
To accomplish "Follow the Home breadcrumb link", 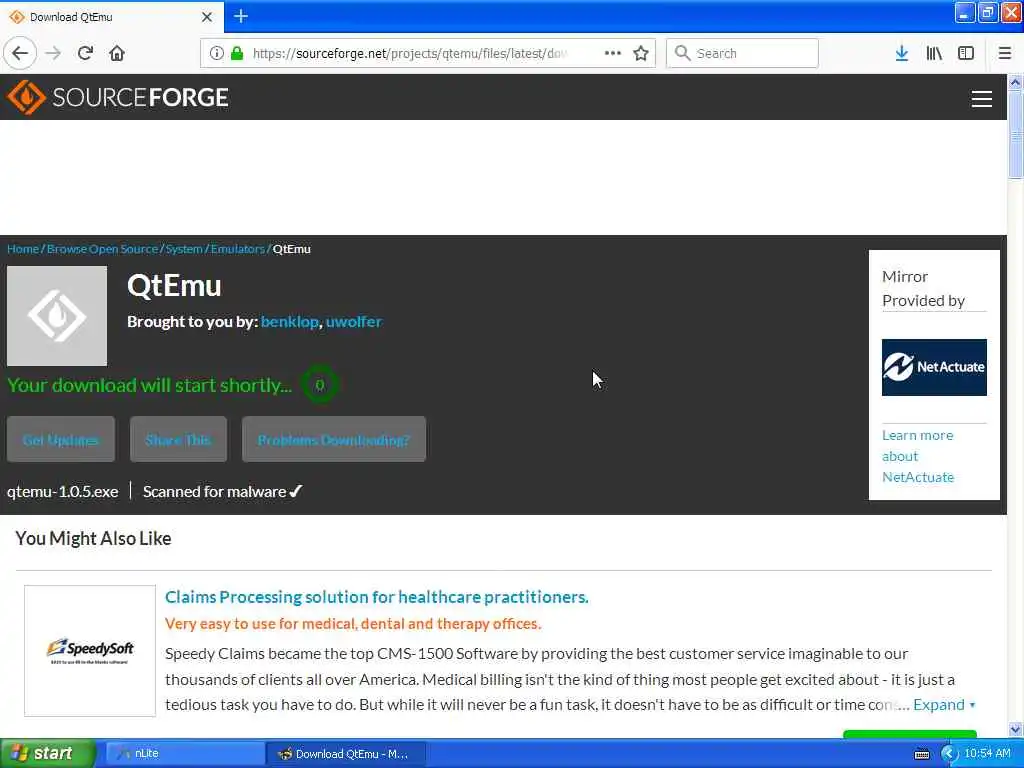I will pyautogui.click(x=23, y=249).
